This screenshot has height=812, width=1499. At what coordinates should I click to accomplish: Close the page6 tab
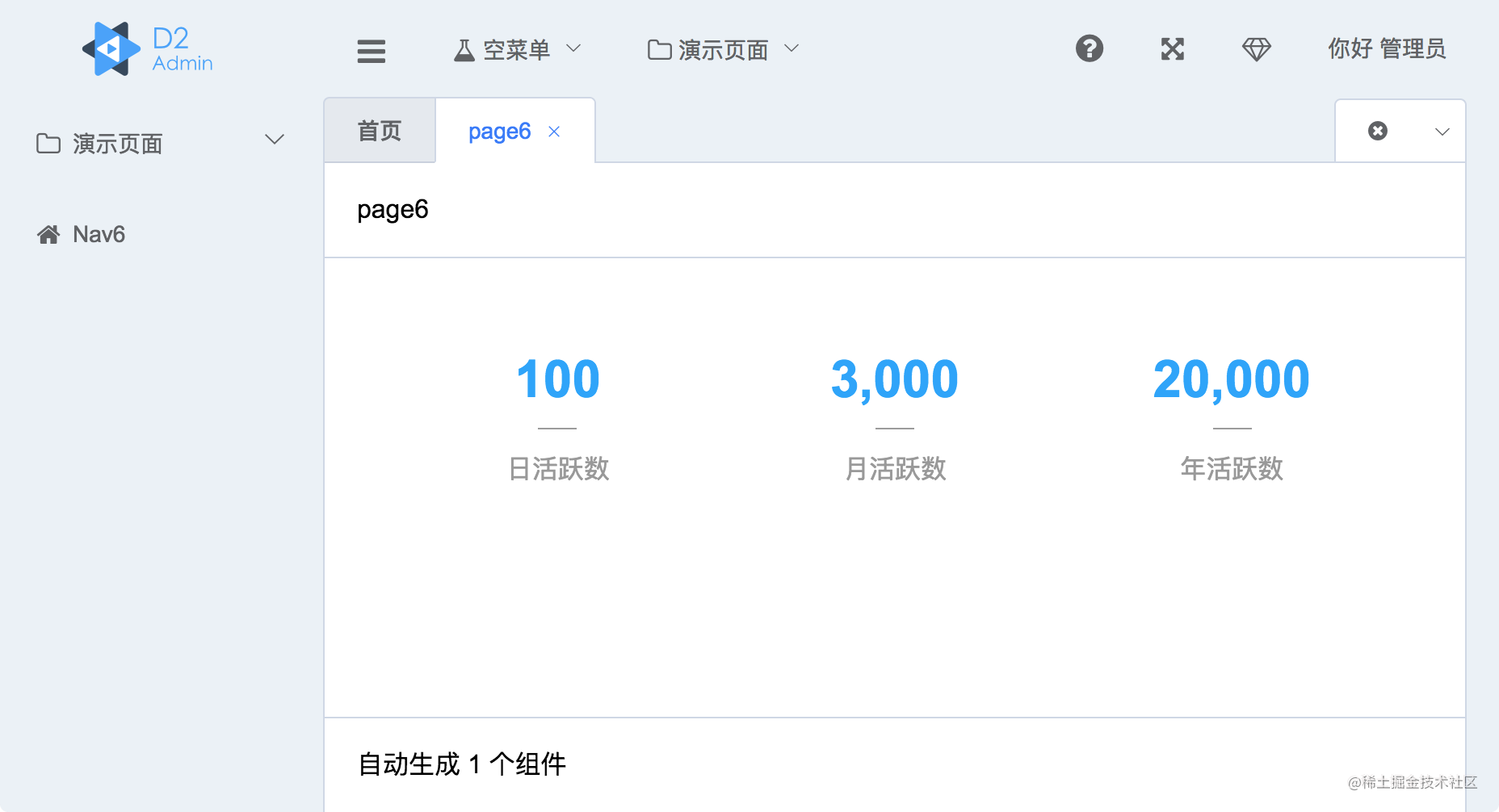554,132
